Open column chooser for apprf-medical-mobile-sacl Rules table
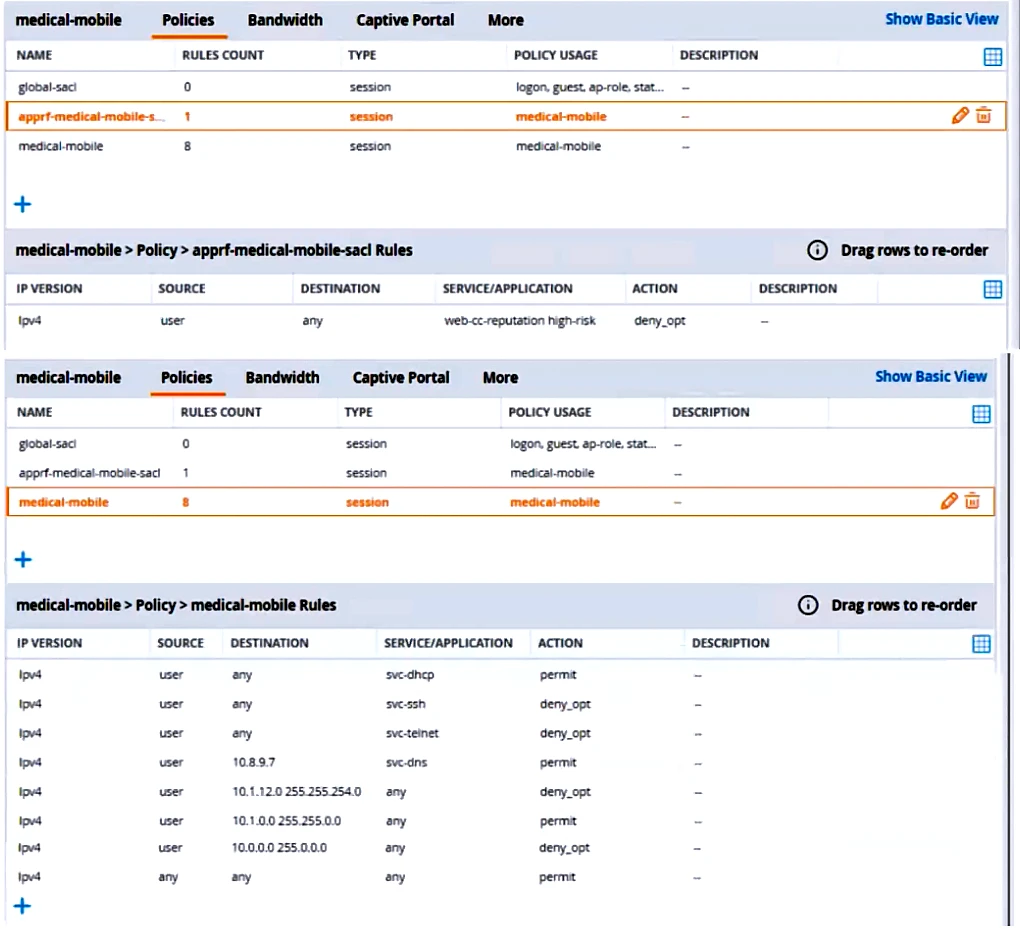1020x929 pixels. [x=992, y=289]
